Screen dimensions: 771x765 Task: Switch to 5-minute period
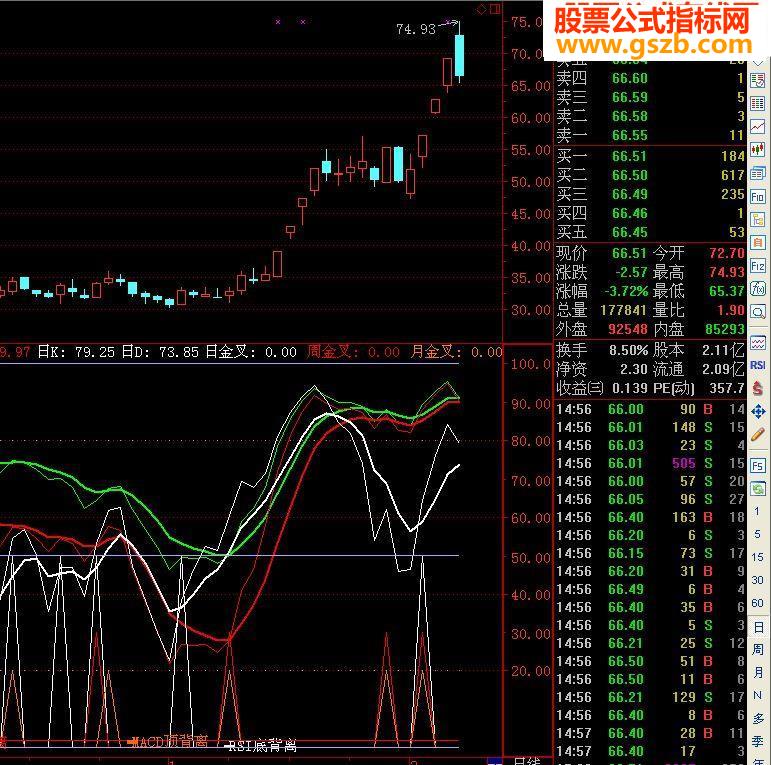(x=757, y=534)
